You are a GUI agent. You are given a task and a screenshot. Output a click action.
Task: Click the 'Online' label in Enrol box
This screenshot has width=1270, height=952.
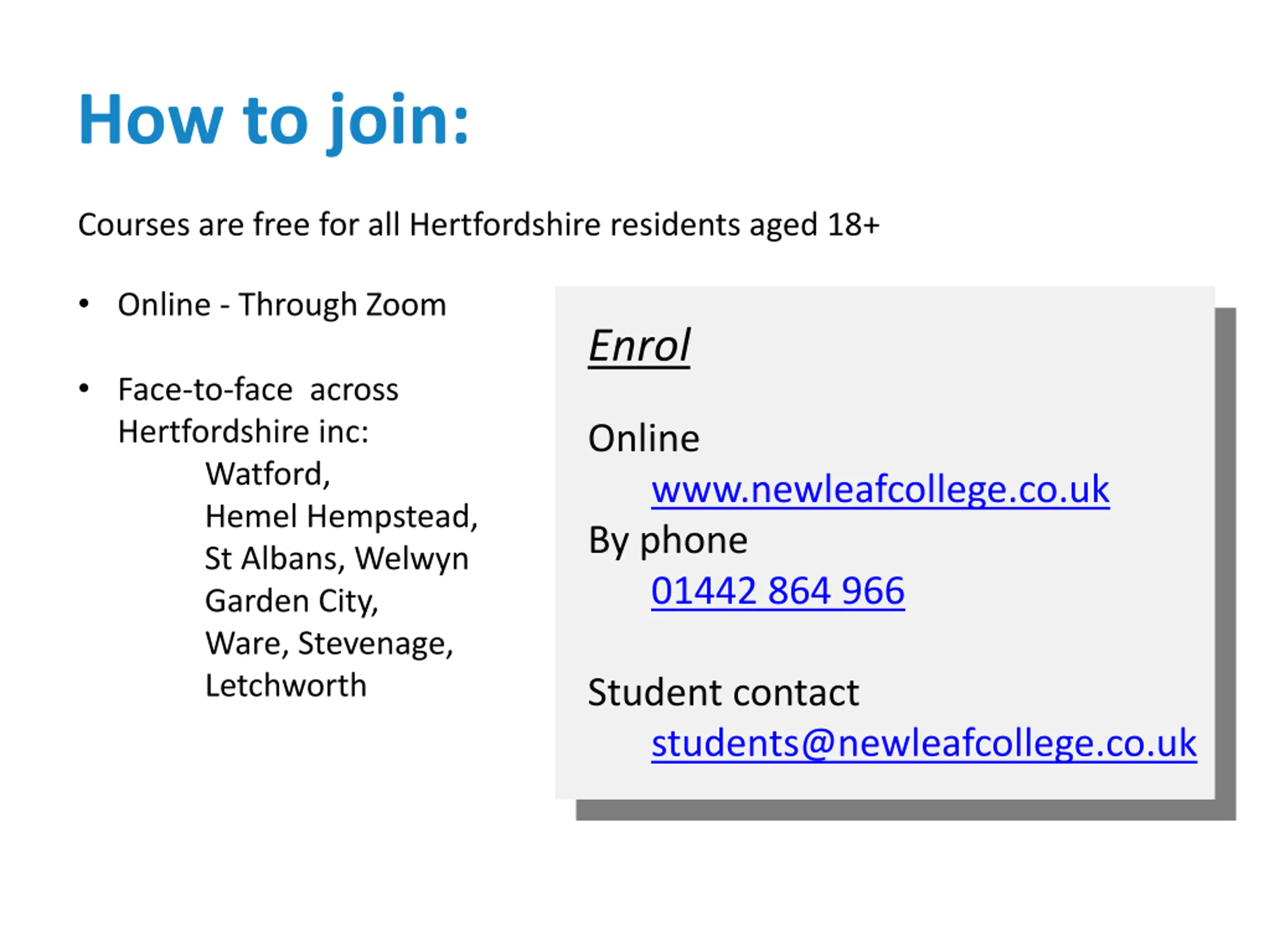(x=643, y=438)
